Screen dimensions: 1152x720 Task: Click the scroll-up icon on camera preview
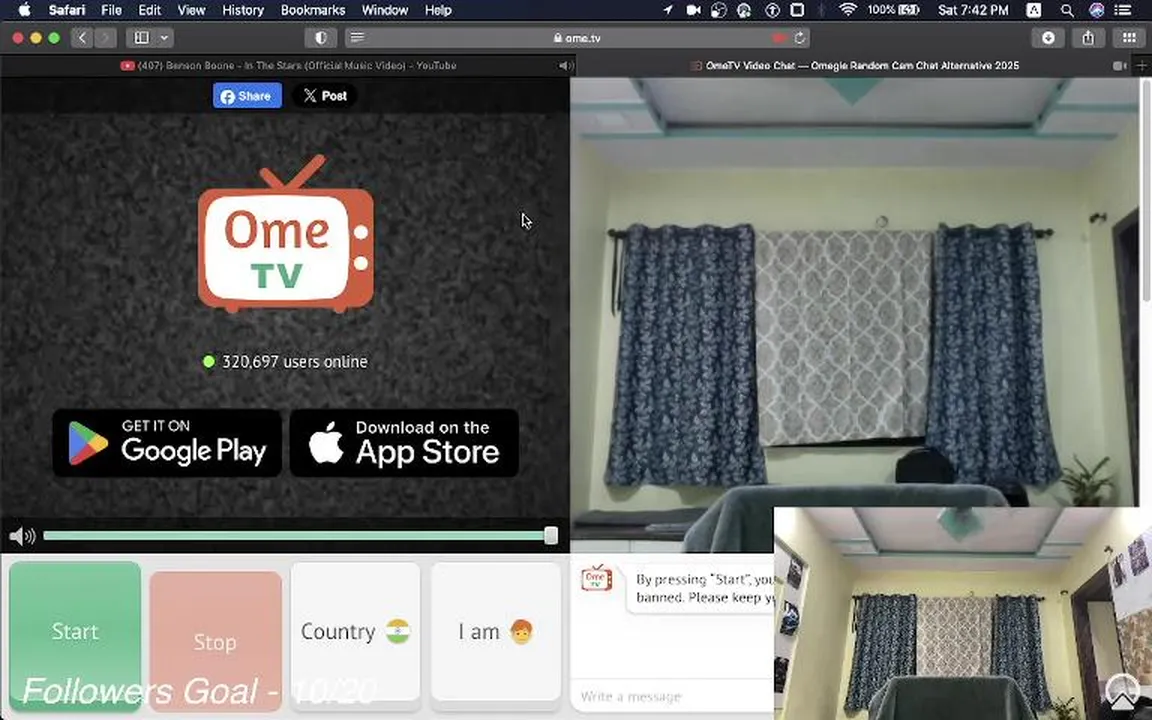tap(1122, 691)
